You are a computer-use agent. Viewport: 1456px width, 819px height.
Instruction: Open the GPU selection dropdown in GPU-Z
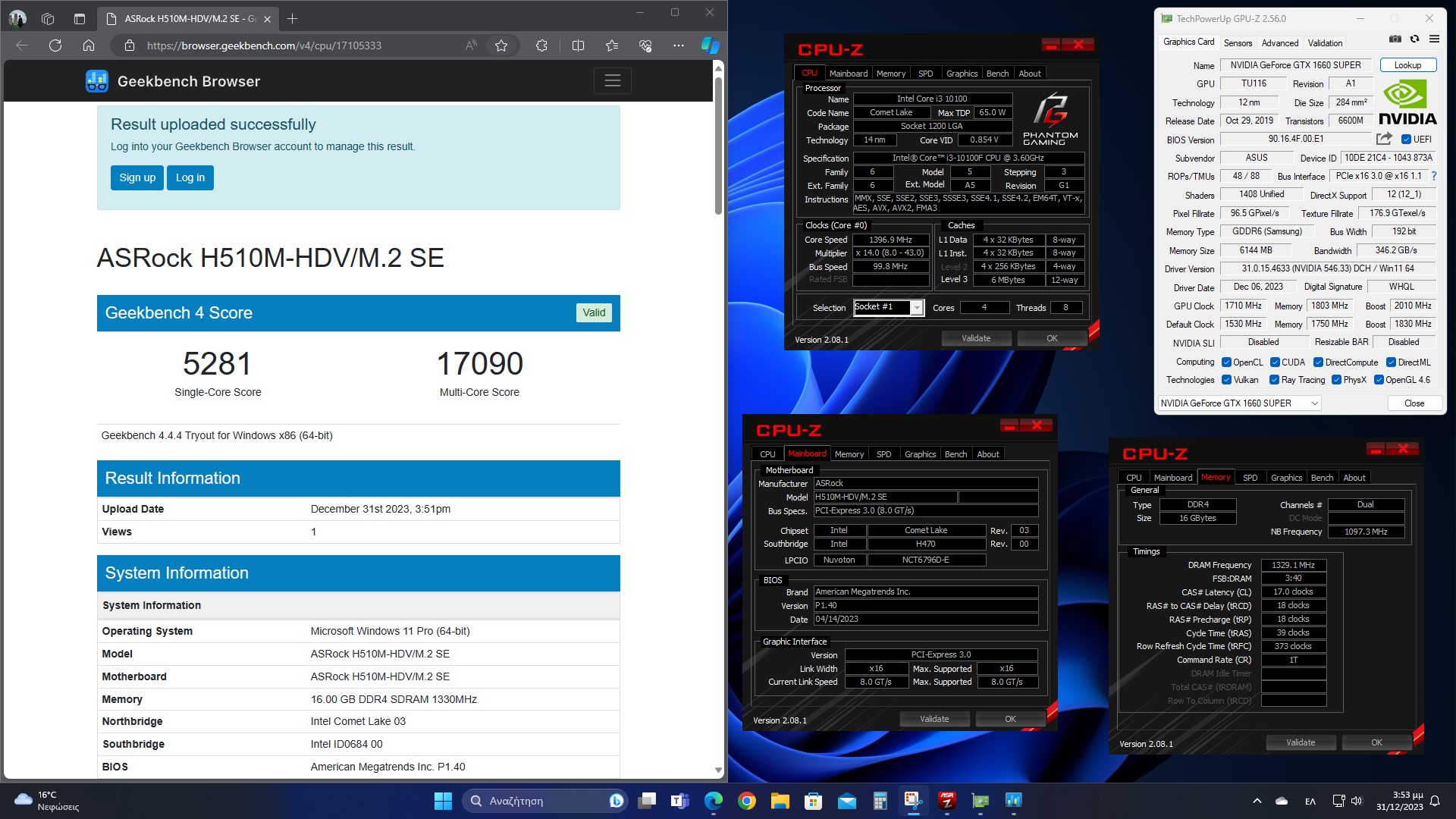1240,403
